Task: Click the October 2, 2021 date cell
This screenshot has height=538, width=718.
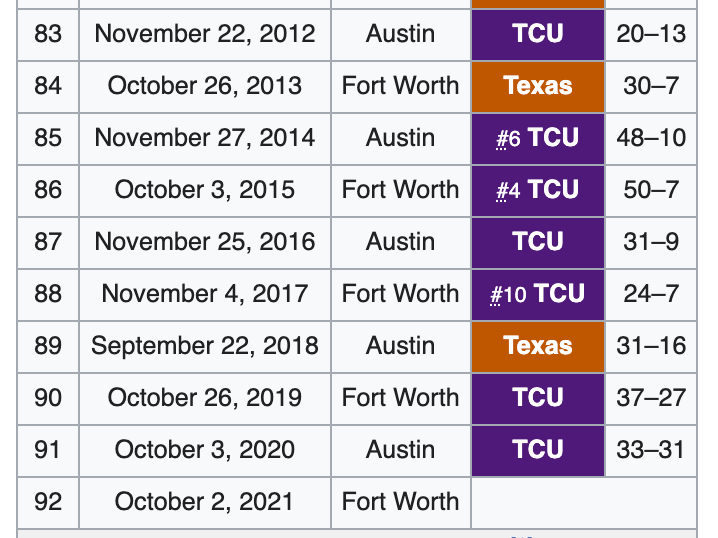Action: (x=205, y=503)
